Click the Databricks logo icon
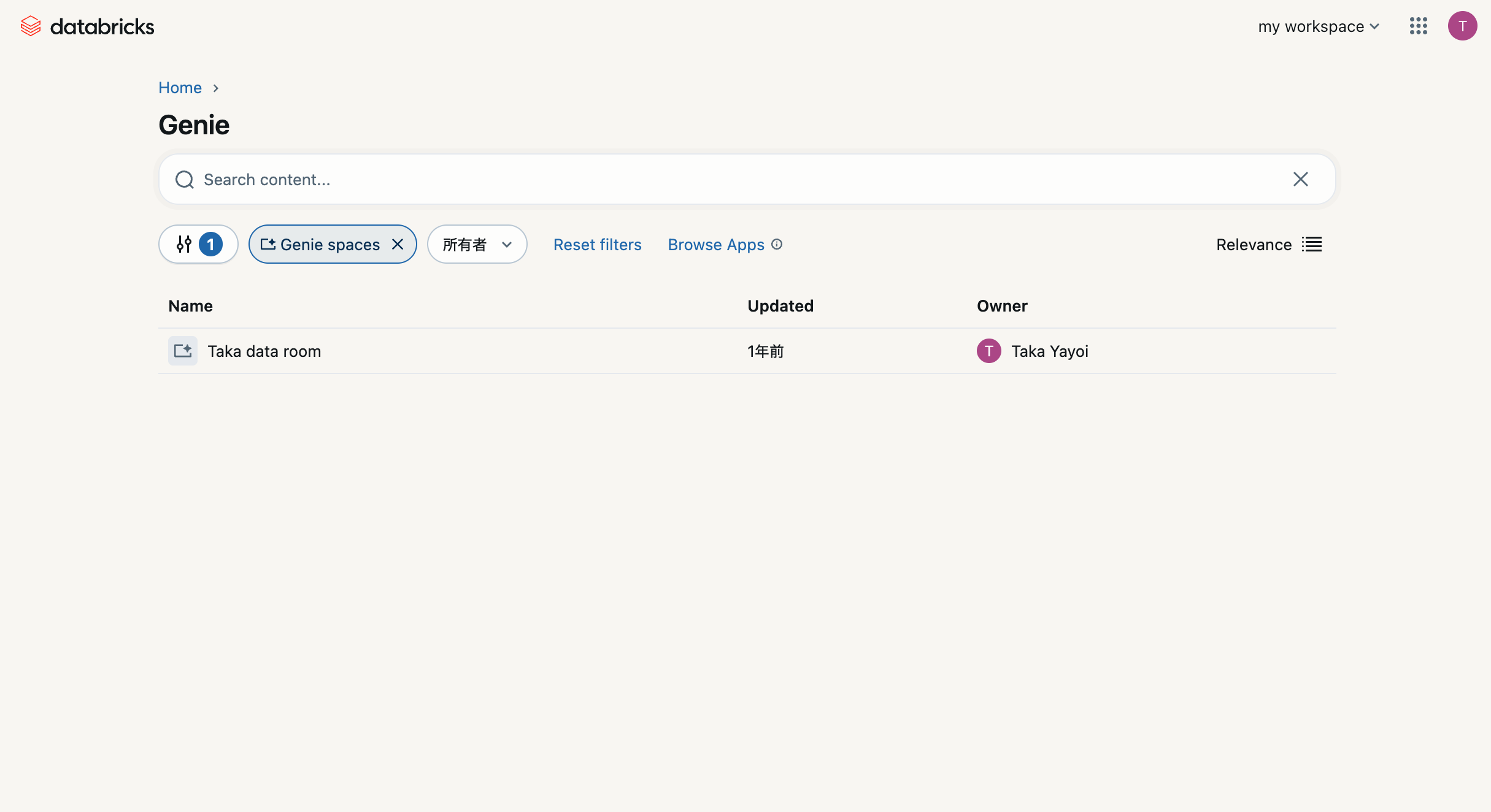 click(x=30, y=26)
